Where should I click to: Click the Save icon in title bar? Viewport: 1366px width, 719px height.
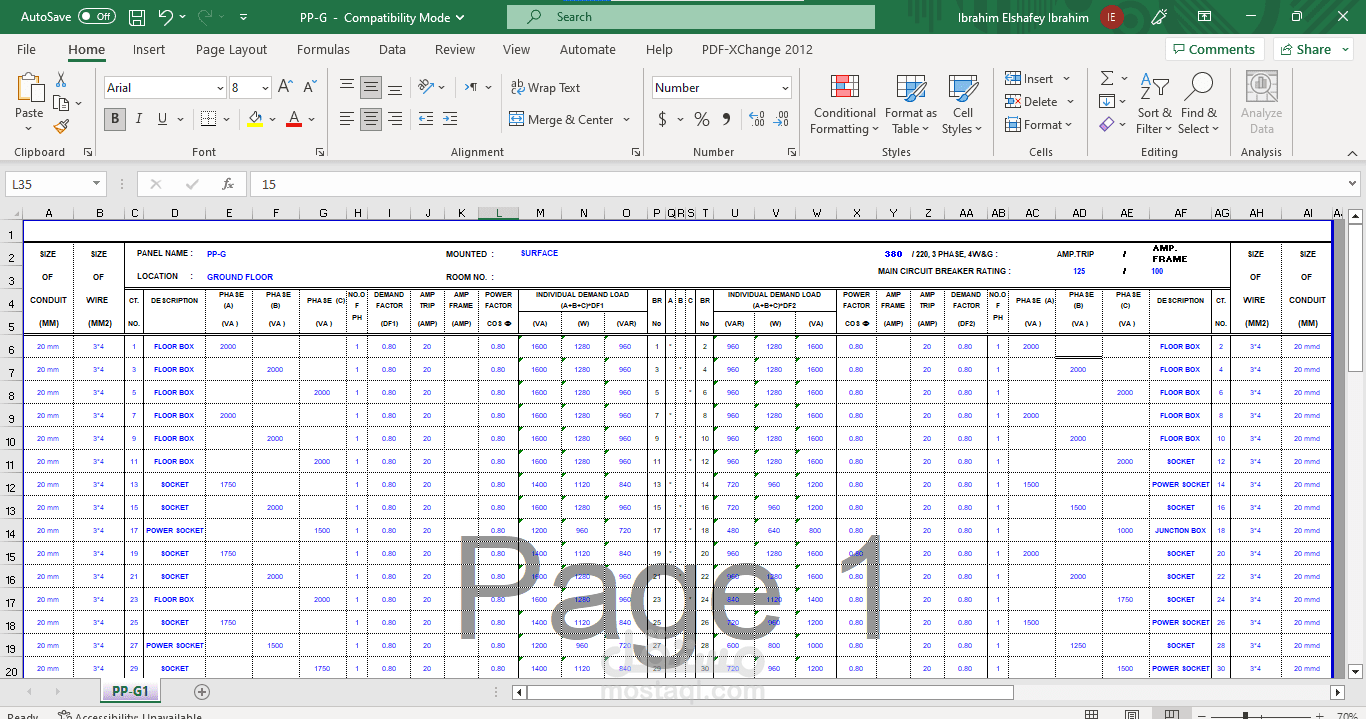(136, 17)
